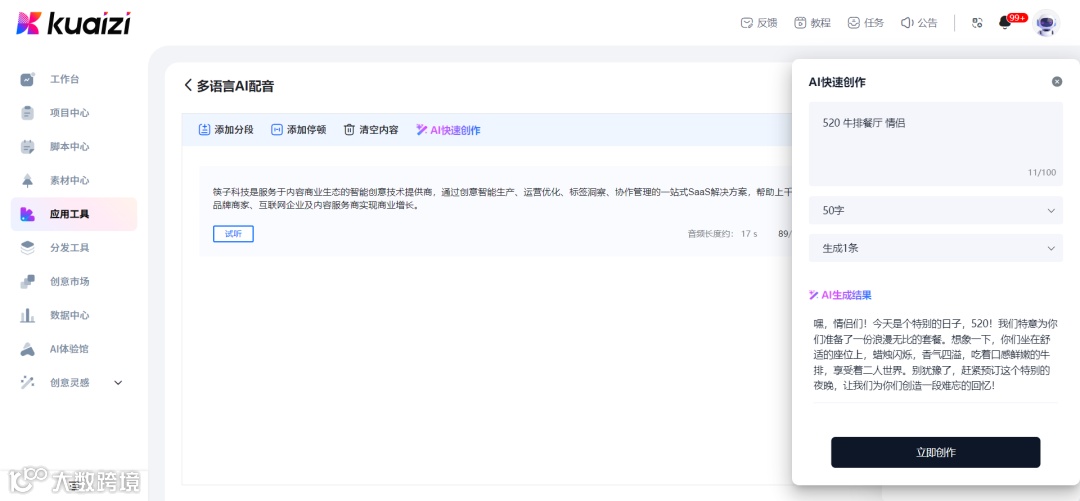The height and width of the screenshot is (501, 1080).
Task: Click the 试听 preview button
Action: pos(233,234)
